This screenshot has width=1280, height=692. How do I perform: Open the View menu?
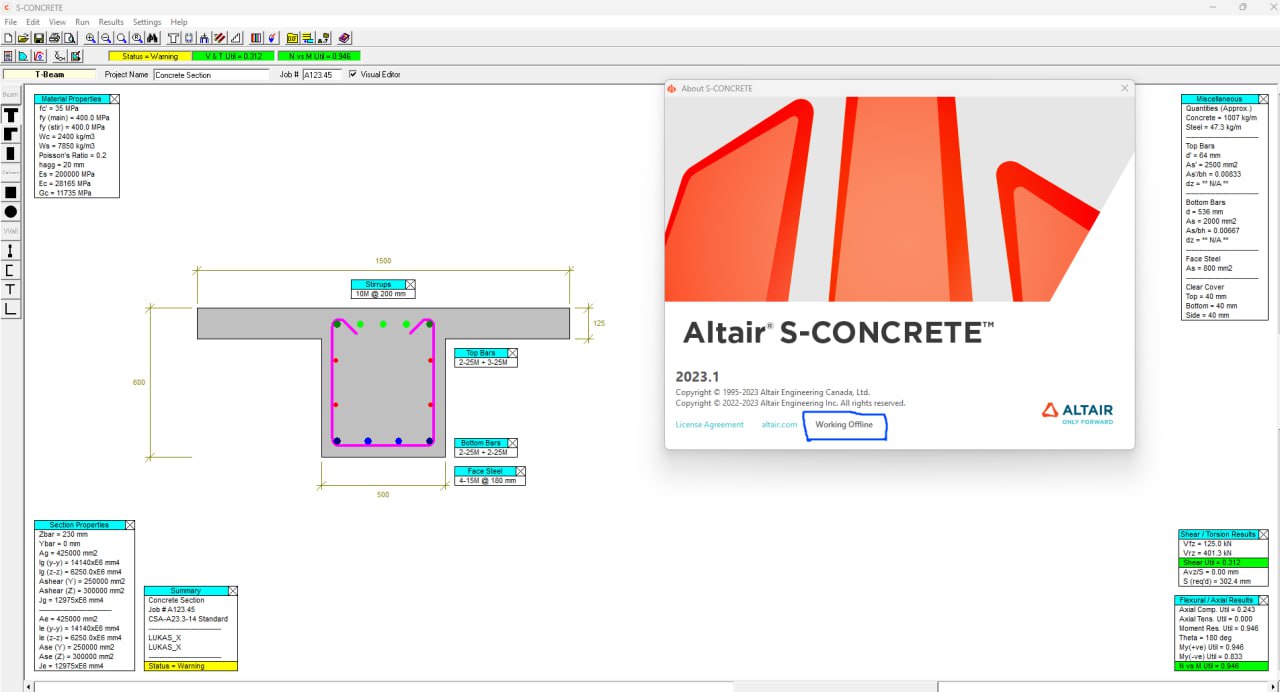tap(57, 22)
